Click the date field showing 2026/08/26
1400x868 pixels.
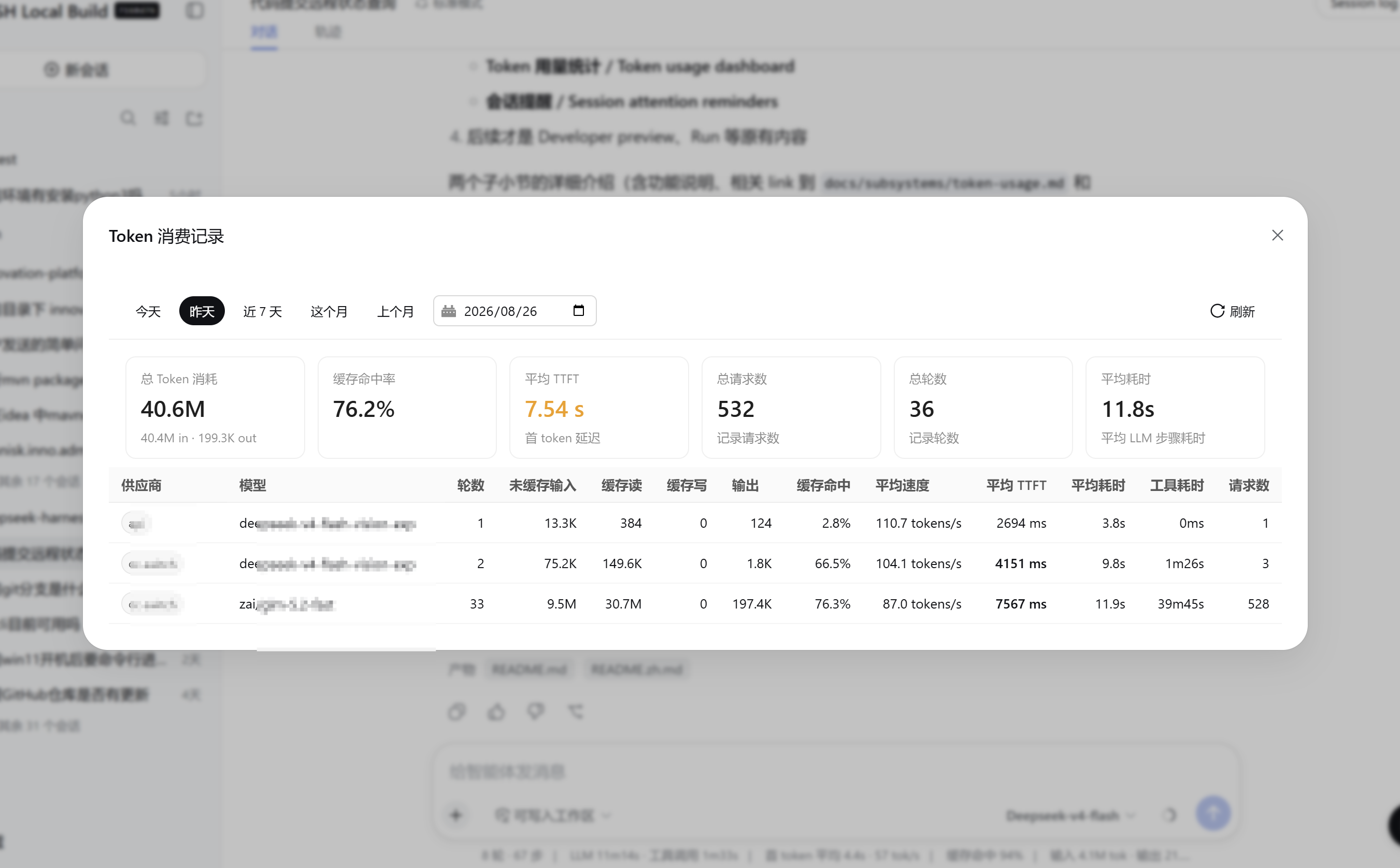point(515,311)
